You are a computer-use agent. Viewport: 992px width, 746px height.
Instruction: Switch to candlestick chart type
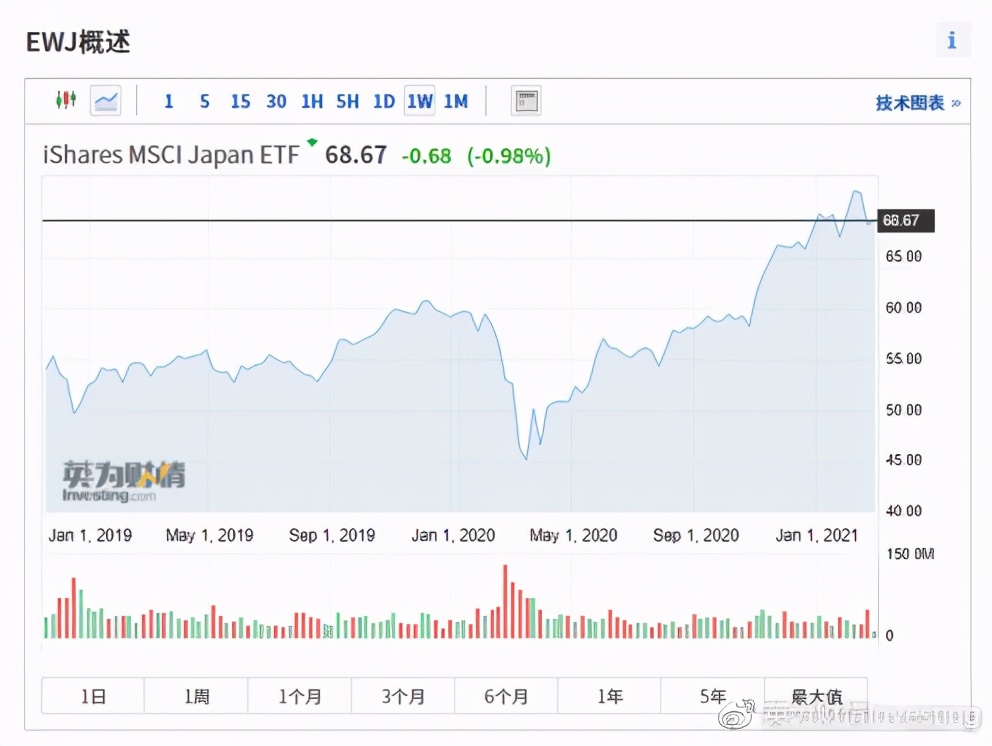pos(66,100)
